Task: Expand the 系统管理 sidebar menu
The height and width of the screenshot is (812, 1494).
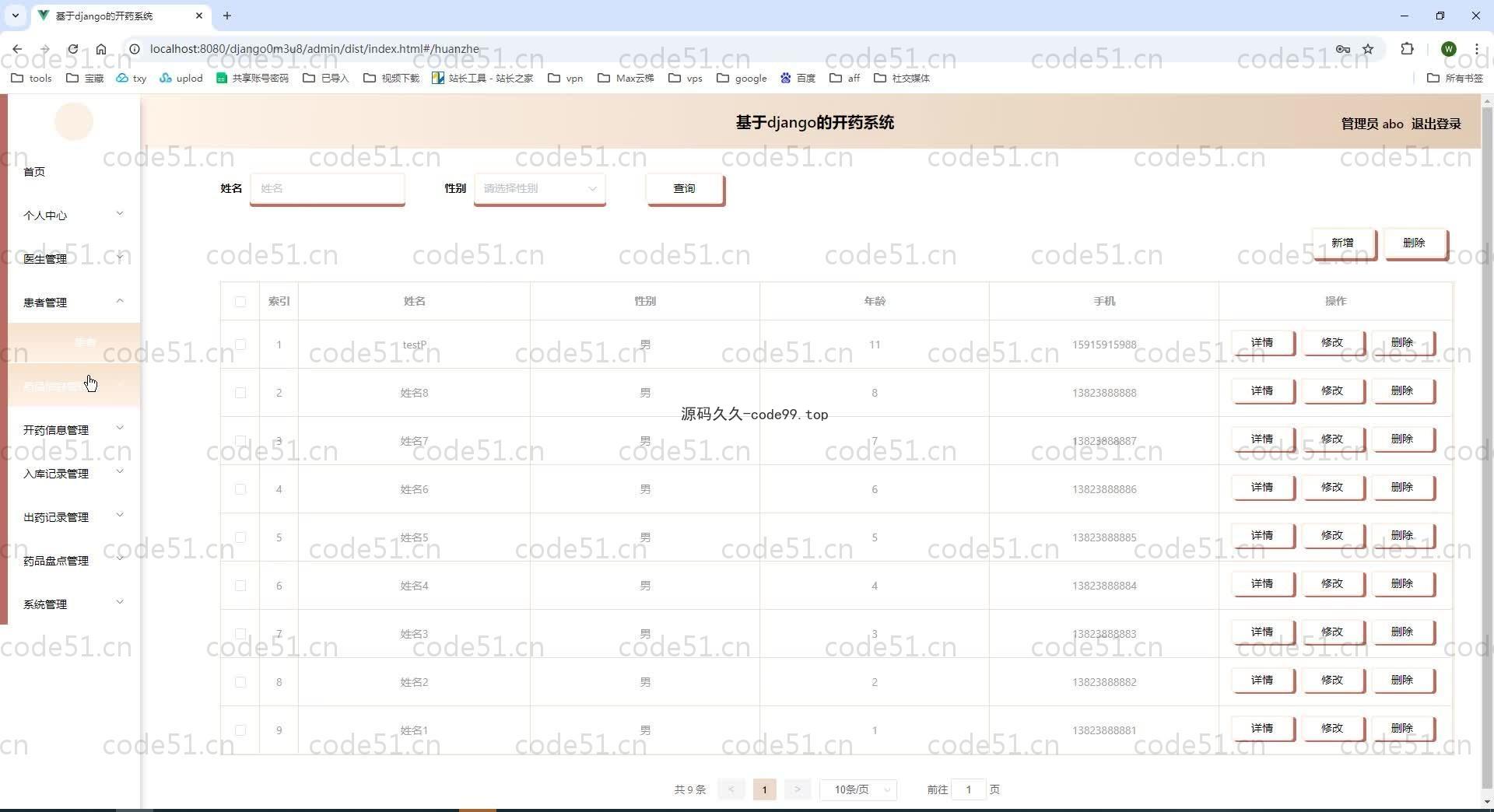Action: 74,604
